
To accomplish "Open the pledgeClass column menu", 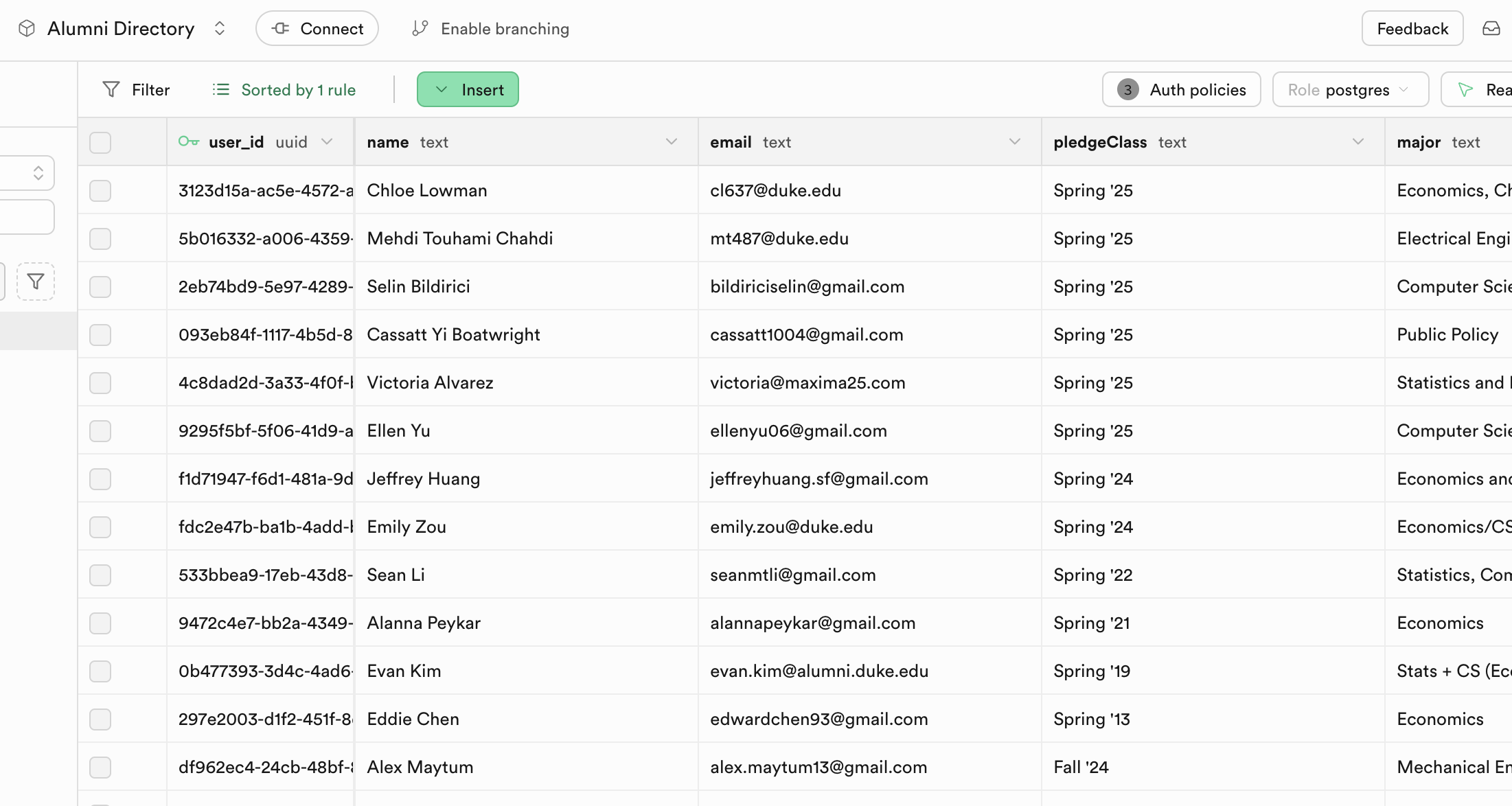I will pyautogui.click(x=1358, y=141).
